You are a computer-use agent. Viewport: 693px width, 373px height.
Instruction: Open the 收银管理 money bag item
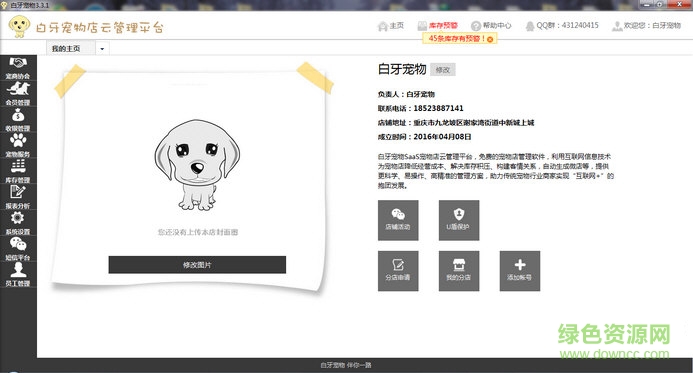click(18, 120)
